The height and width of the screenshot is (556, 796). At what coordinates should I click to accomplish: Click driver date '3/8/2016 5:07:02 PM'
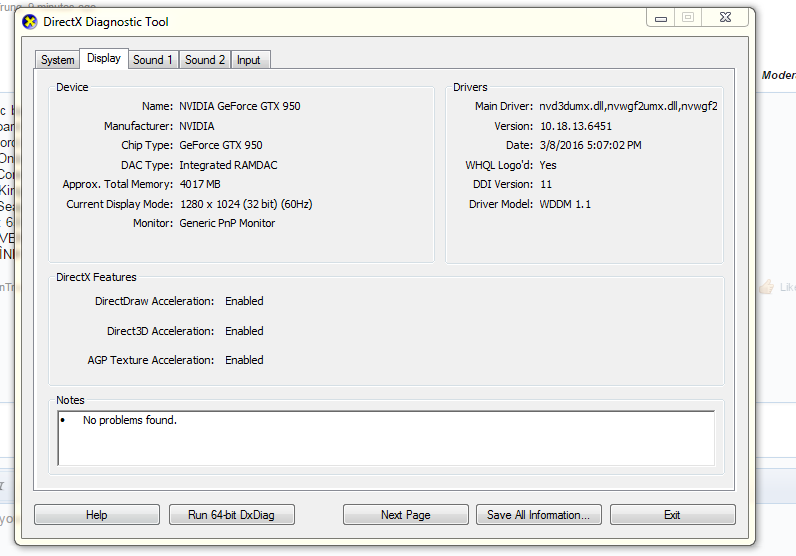coord(591,145)
